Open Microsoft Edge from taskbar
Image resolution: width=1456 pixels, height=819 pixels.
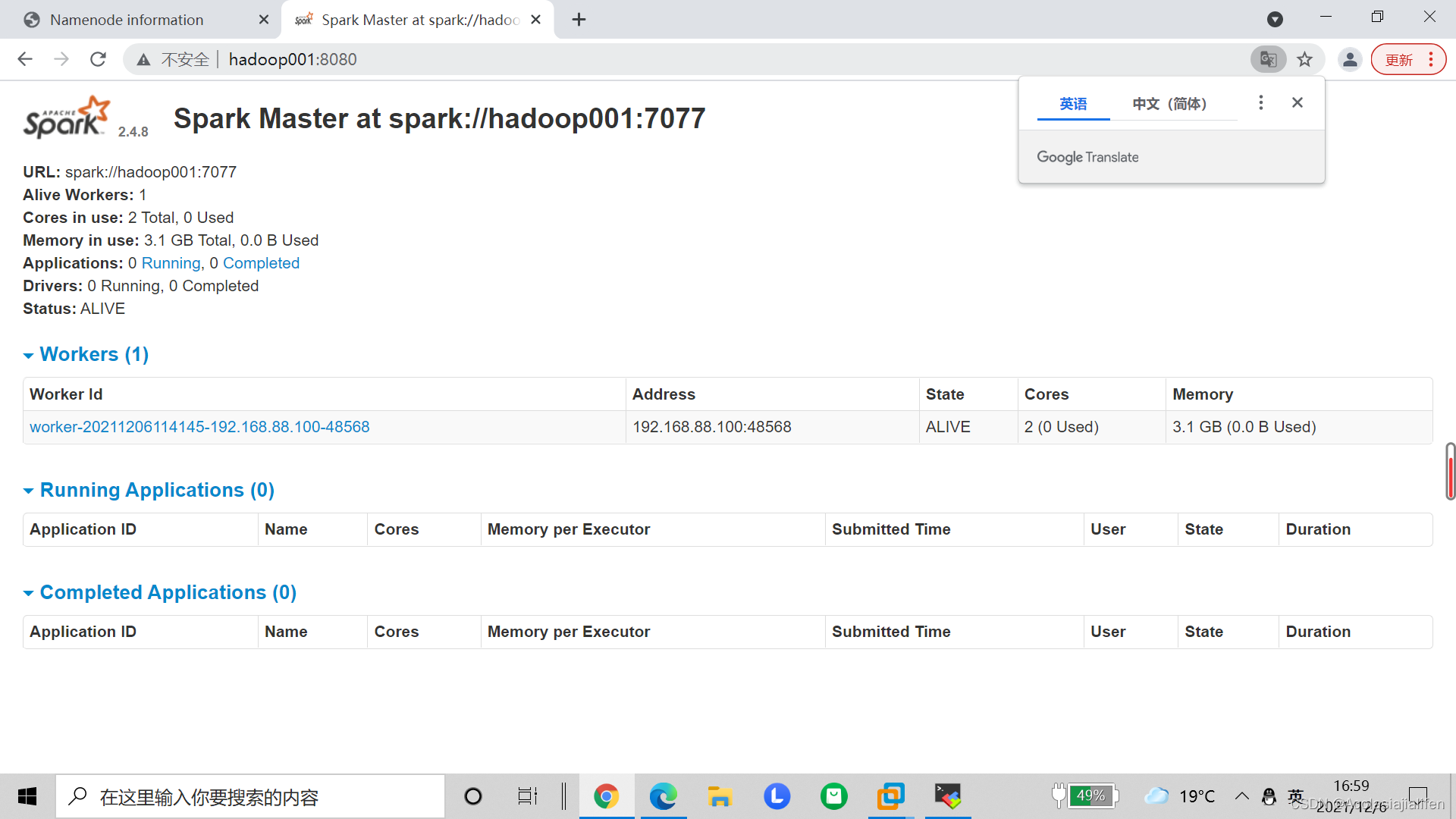click(663, 796)
